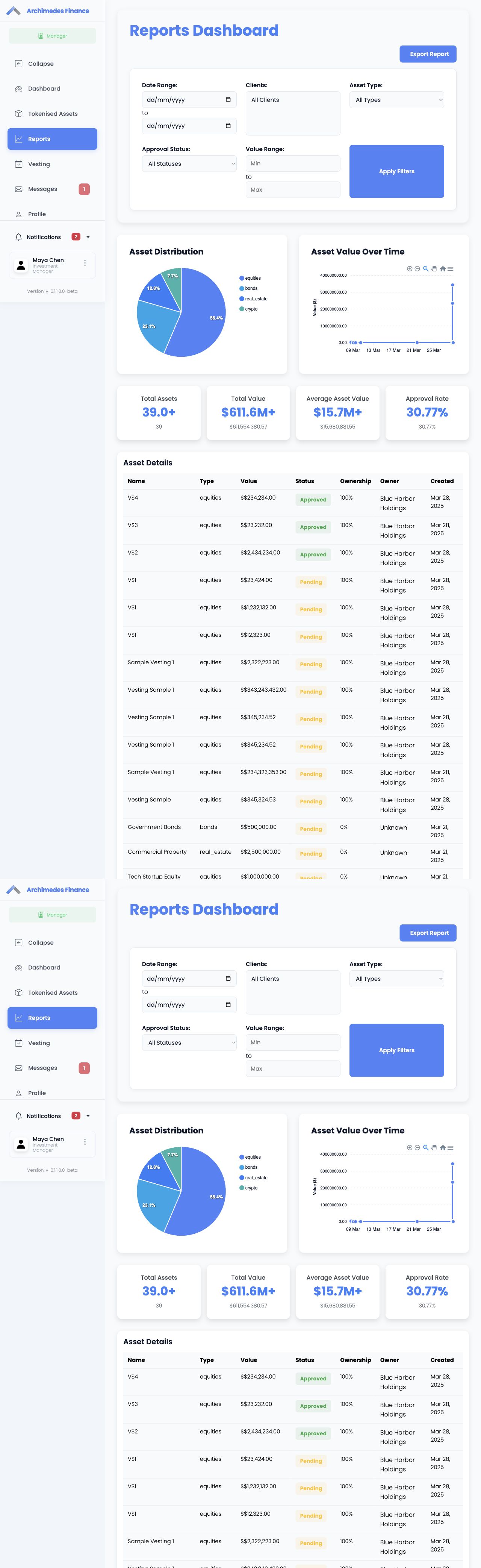This screenshot has width=481, height=1568.
Task: Select chart panning hand icon in lower copy
Action: (434, 1147)
